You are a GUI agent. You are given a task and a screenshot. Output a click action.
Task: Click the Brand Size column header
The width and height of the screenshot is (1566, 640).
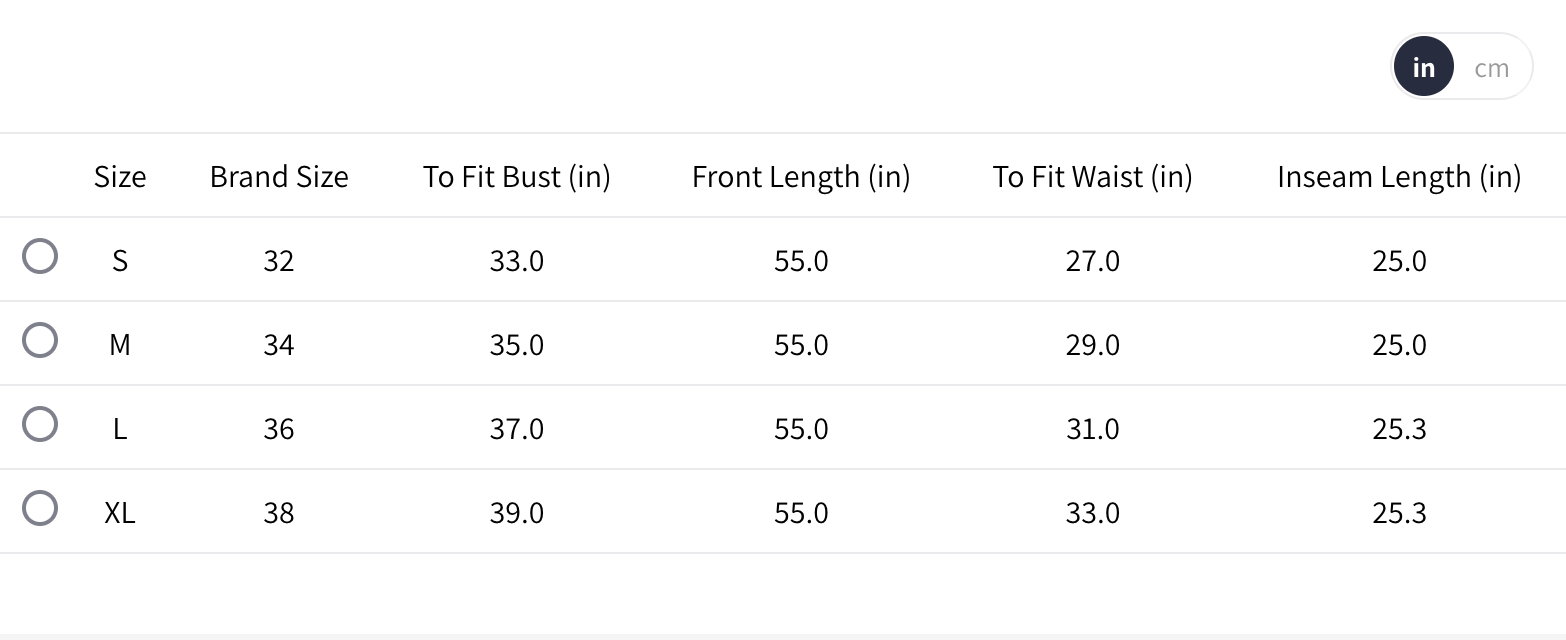click(x=279, y=177)
